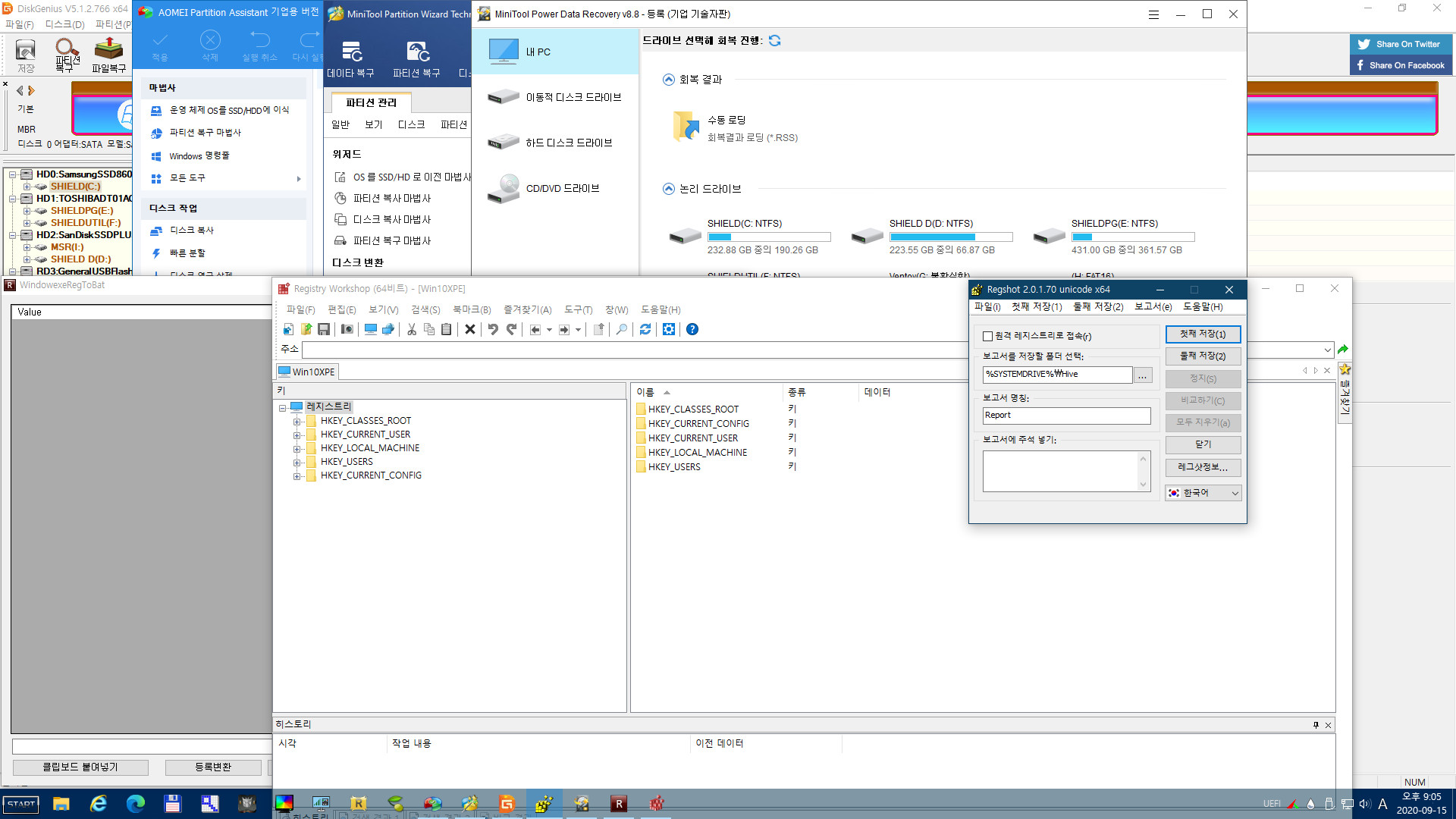
Task: Click Paste clipboard icon in Registry Workshop
Action: pyautogui.click(x=447, y=329)
